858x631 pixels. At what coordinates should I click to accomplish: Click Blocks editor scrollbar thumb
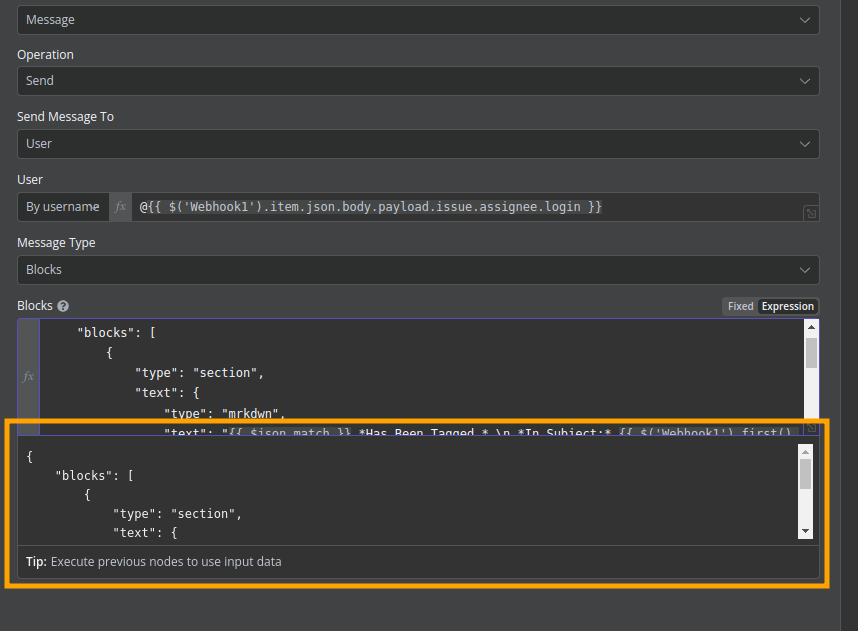(x=811, y=352)
